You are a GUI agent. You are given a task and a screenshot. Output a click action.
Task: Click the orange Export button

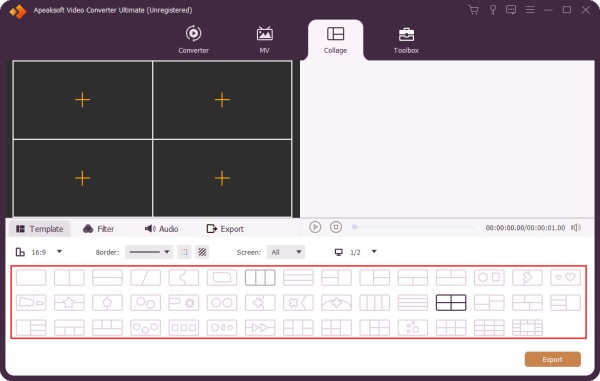pos(553,360)
